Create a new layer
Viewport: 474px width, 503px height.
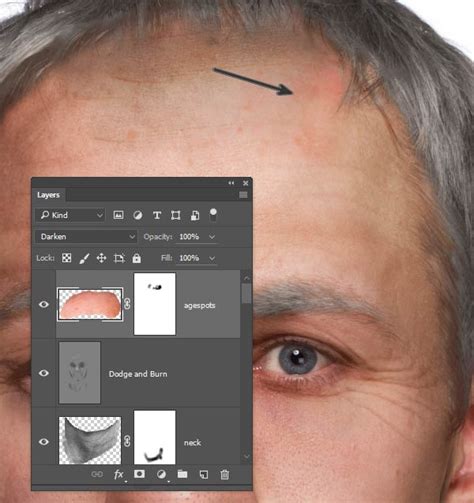click(x=204, y=474)
